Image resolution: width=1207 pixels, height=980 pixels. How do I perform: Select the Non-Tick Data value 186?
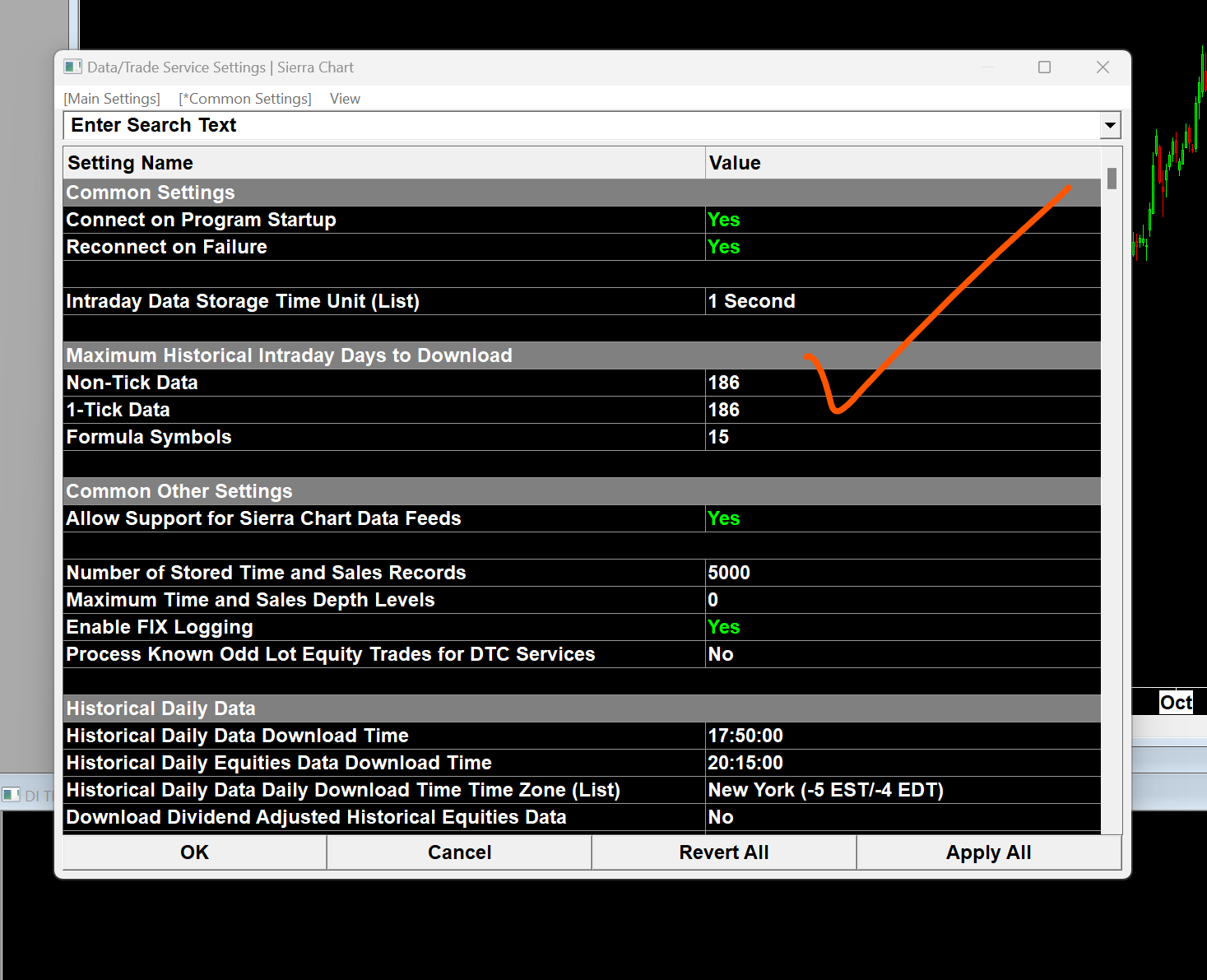903,383
